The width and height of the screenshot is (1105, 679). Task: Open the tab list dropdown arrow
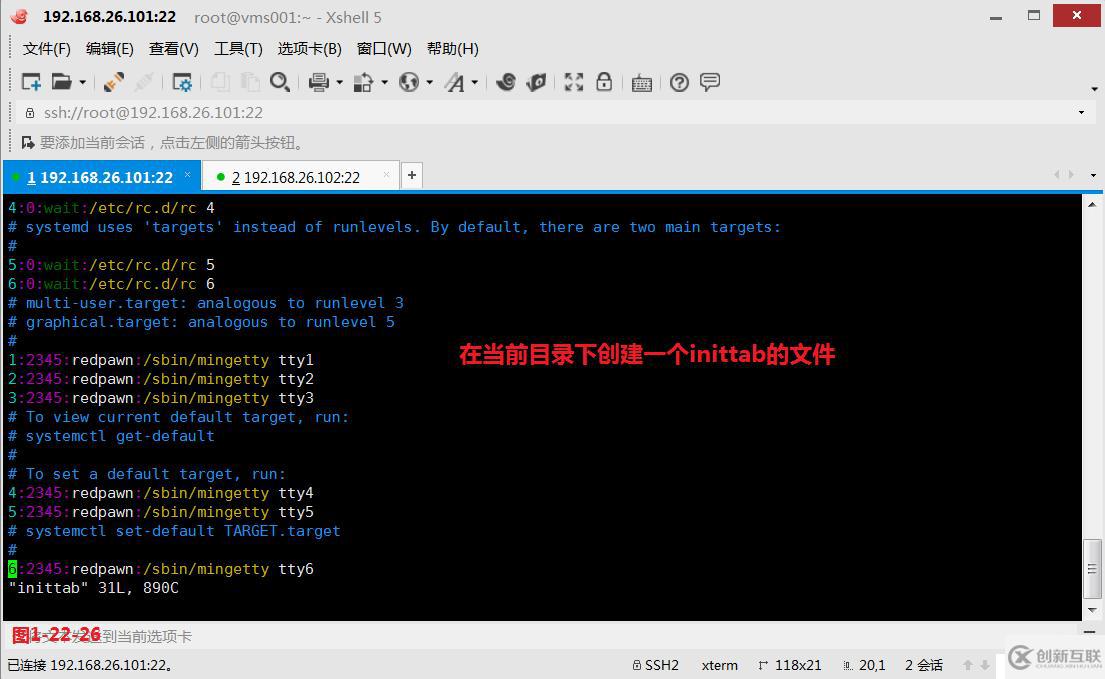pos(1093,175)
